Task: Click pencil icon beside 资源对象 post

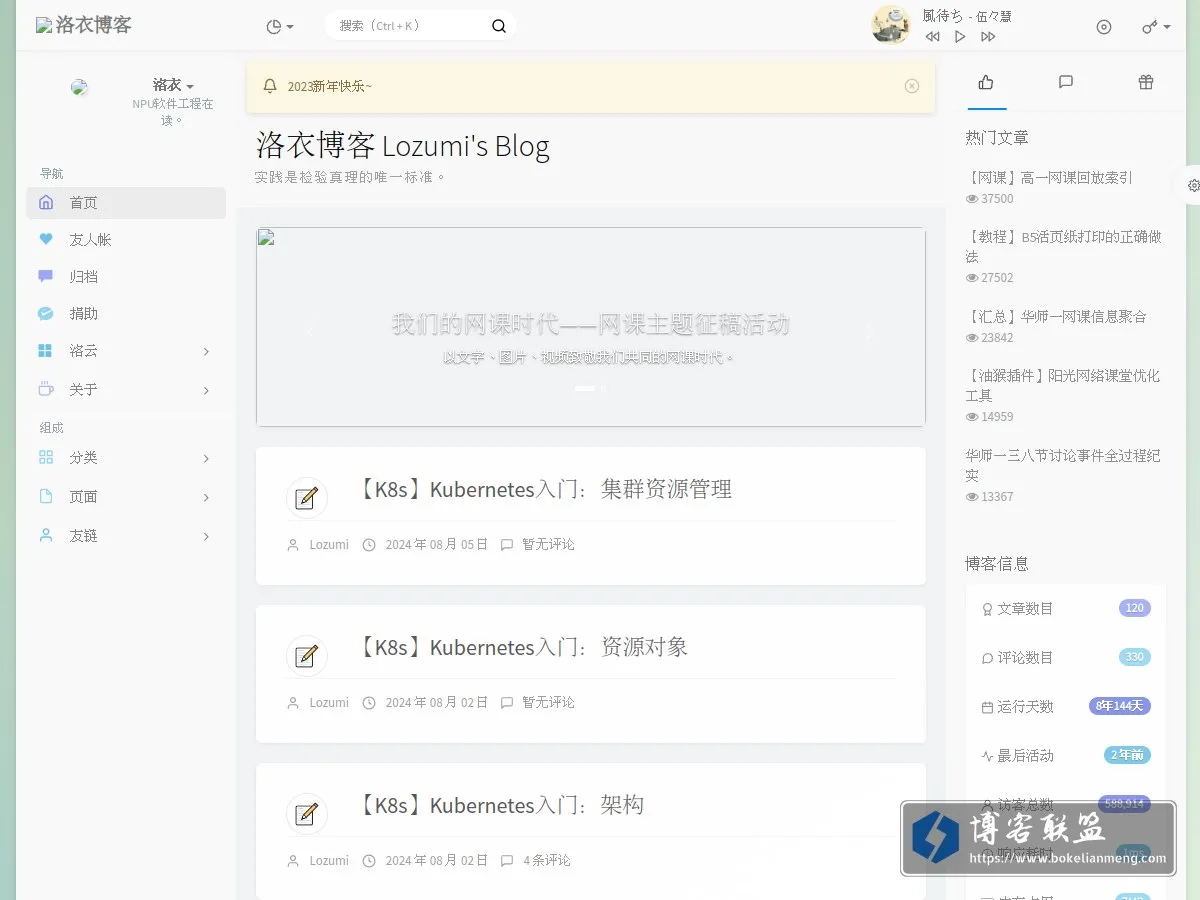Action: (x=307, y=656)
